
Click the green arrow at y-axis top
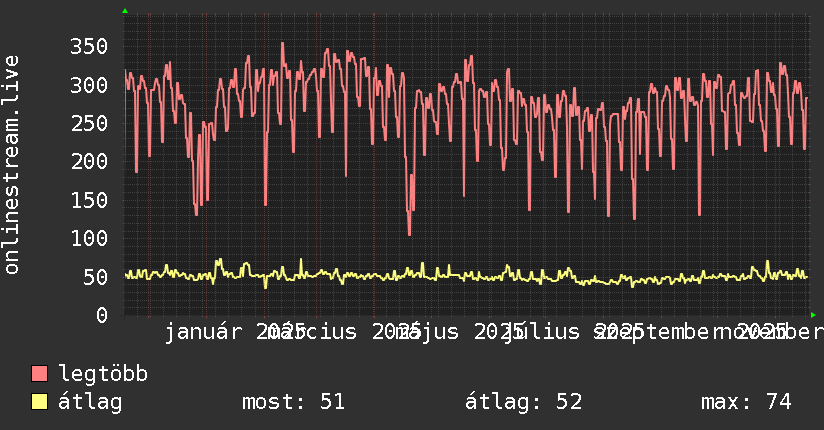pos(125,11)
